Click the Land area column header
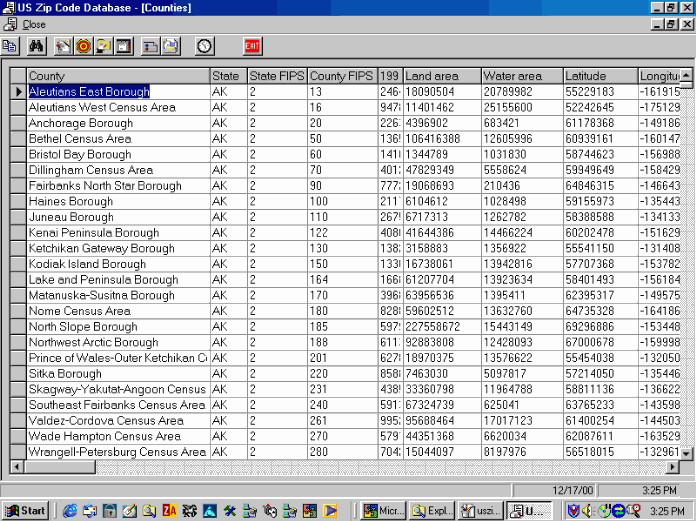 440,76
